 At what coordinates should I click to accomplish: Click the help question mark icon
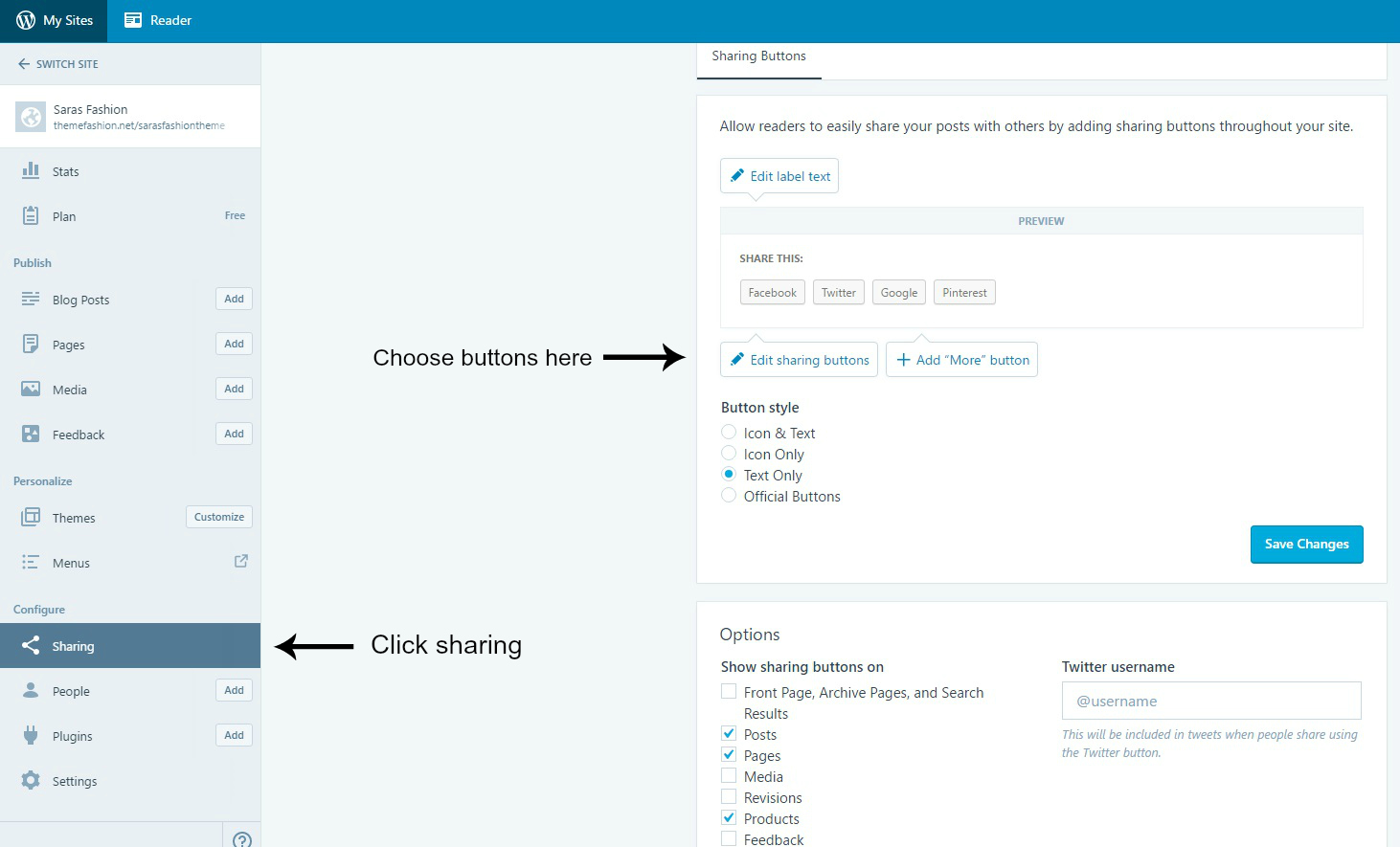(x=242, y=839)
